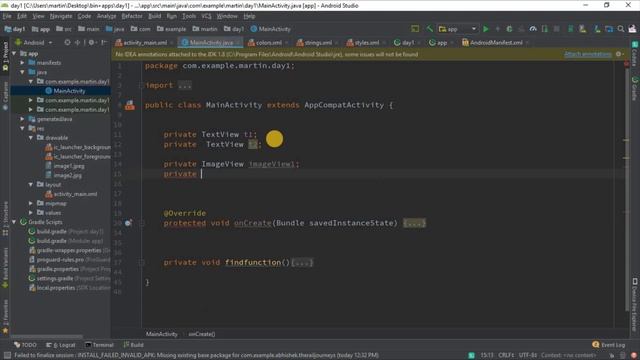Open the Gradle side panel
The width and height of the screenshot is (640, 360).
(x=635, y=88)
